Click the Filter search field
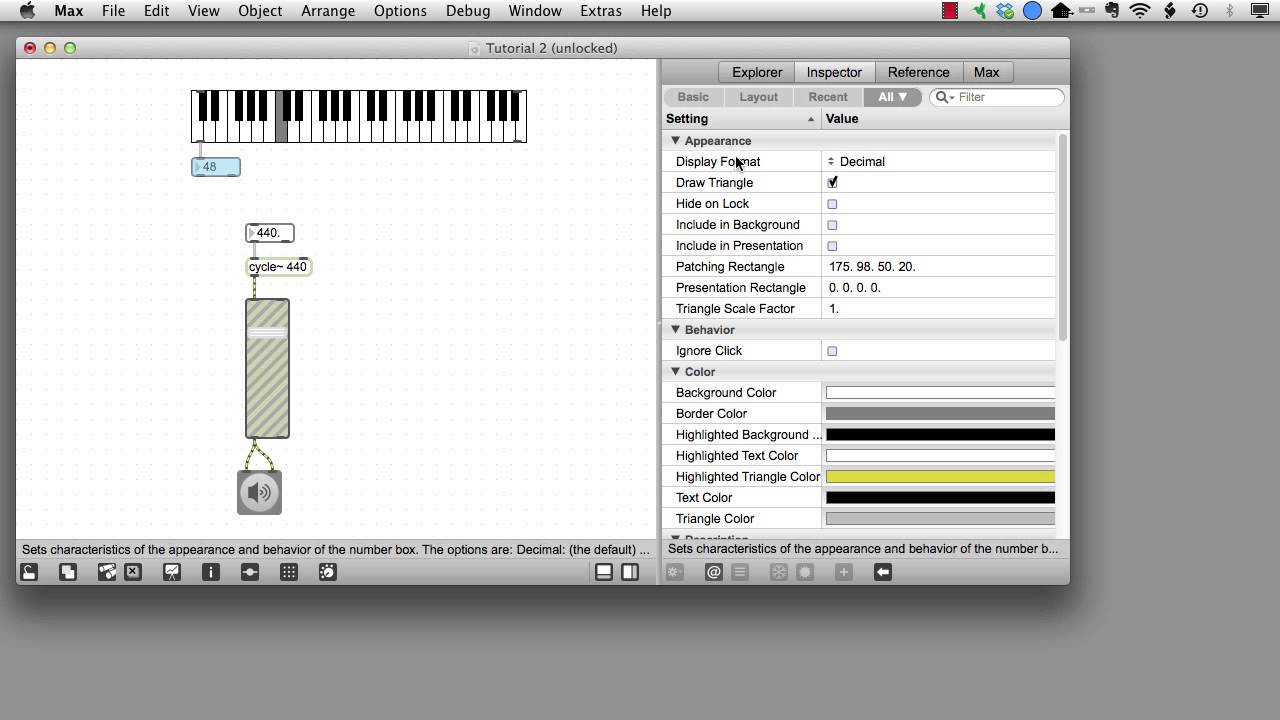This screenshot has width=1280, height=720. pos(997,97)
